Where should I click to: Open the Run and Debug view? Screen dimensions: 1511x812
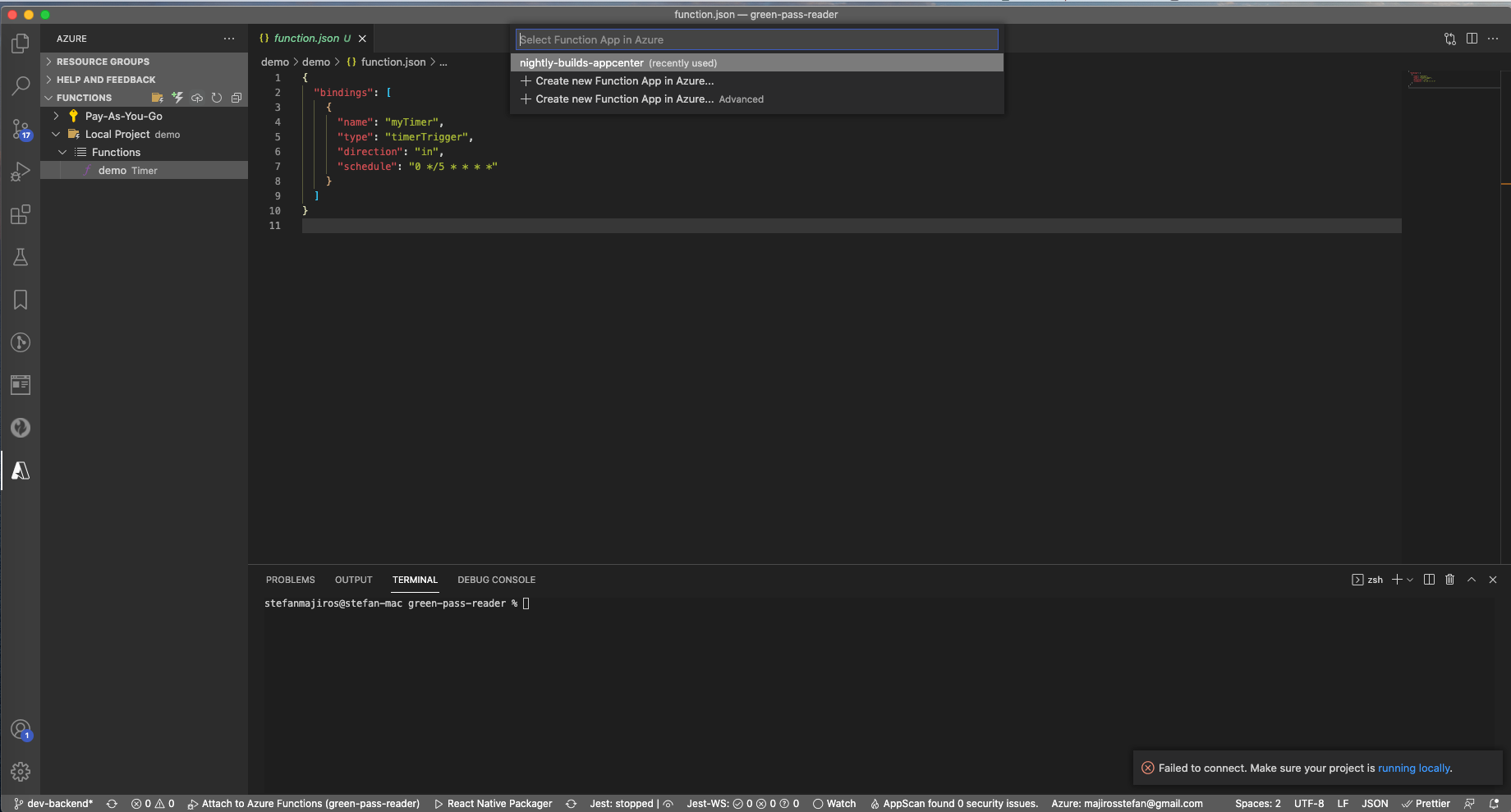pos(21,172)
